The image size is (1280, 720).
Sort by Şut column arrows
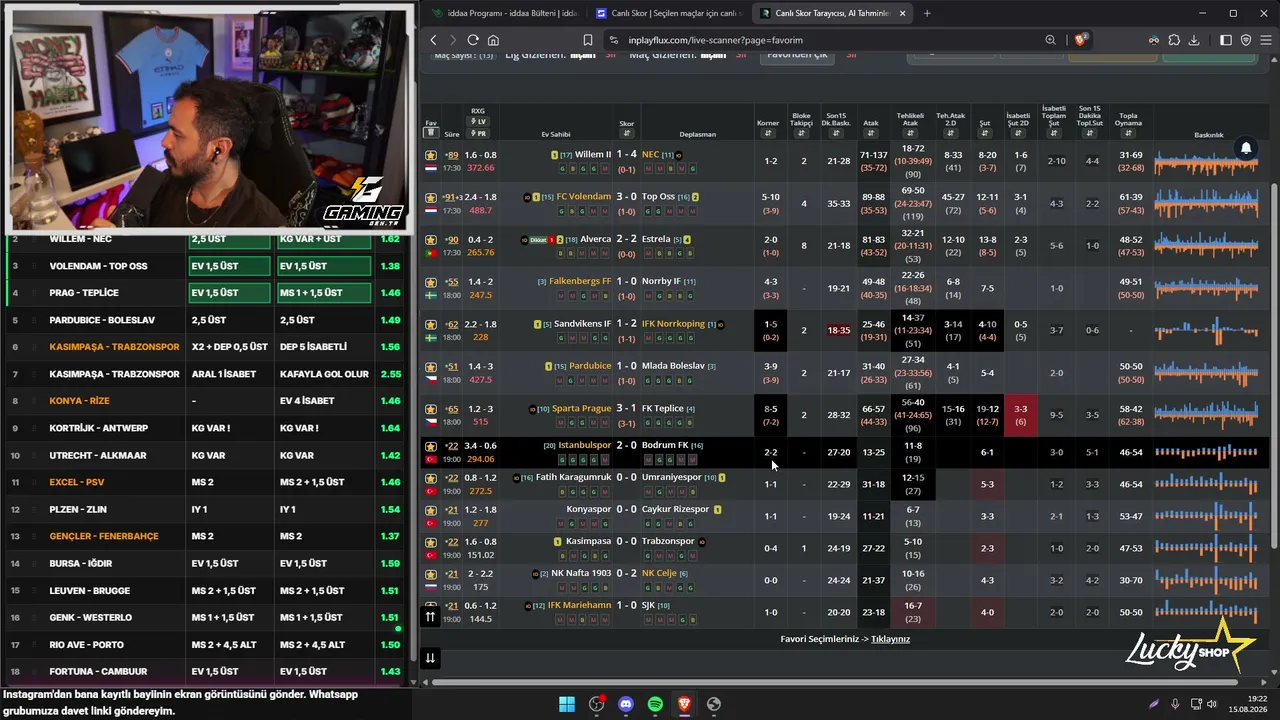(985, 134)
